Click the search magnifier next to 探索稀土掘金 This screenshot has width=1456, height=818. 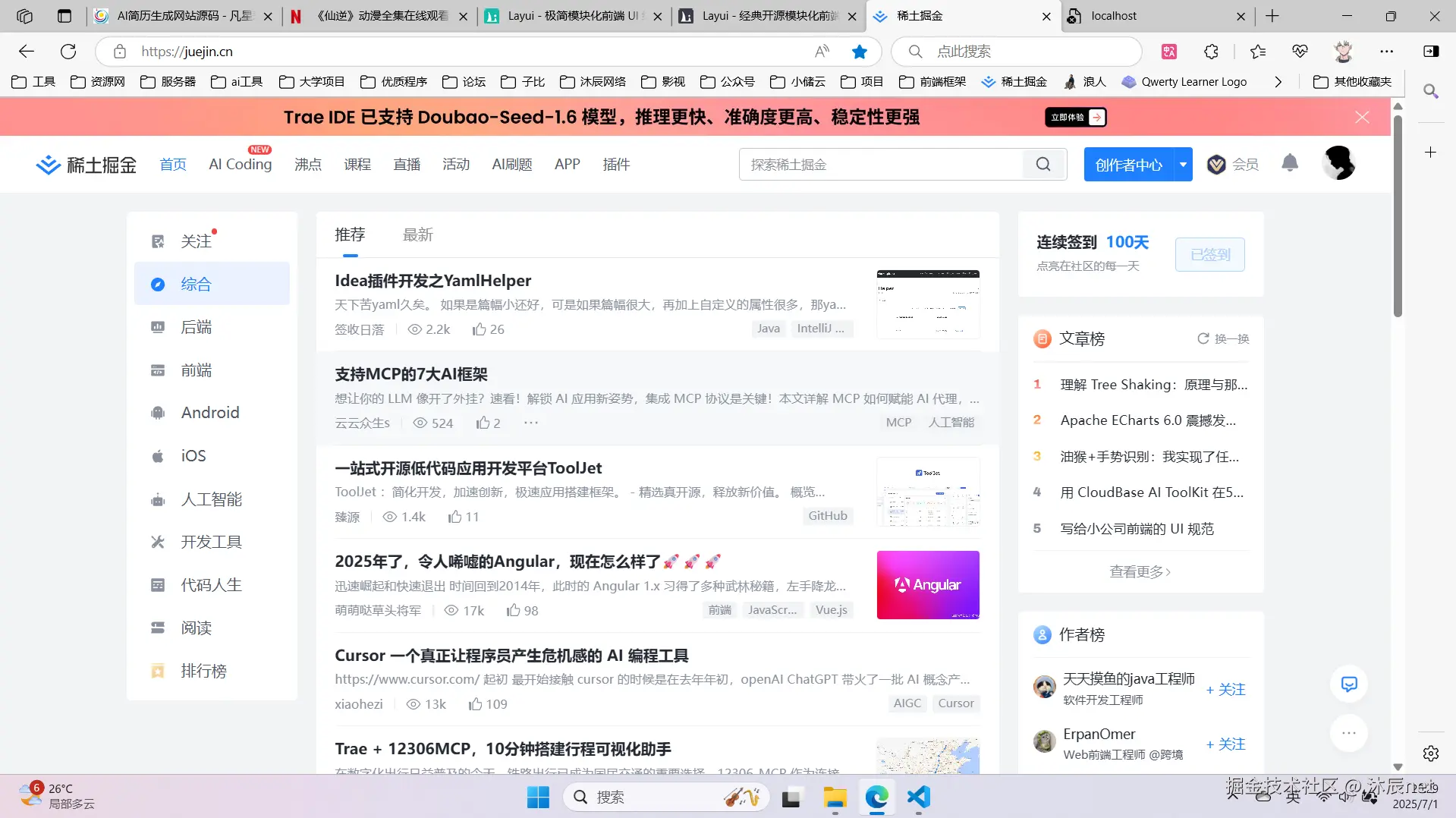(x=1042, y=164)
